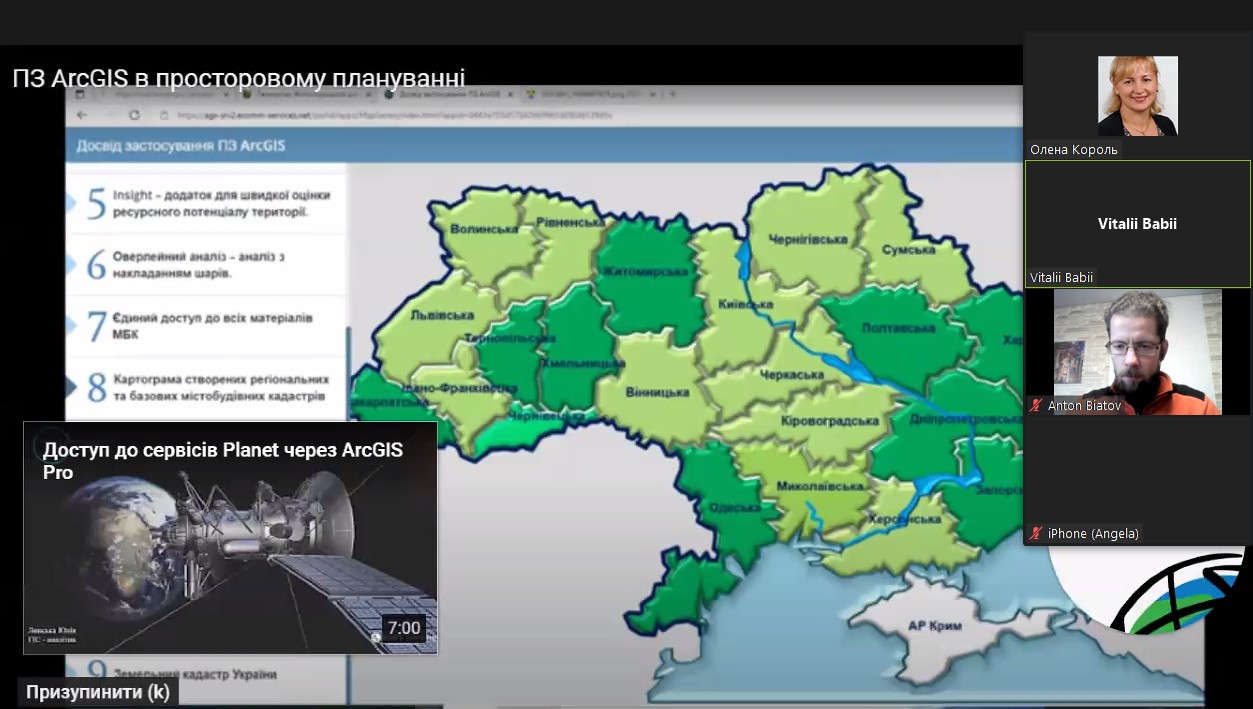Click the Сумська region on the map

(908, 249)
